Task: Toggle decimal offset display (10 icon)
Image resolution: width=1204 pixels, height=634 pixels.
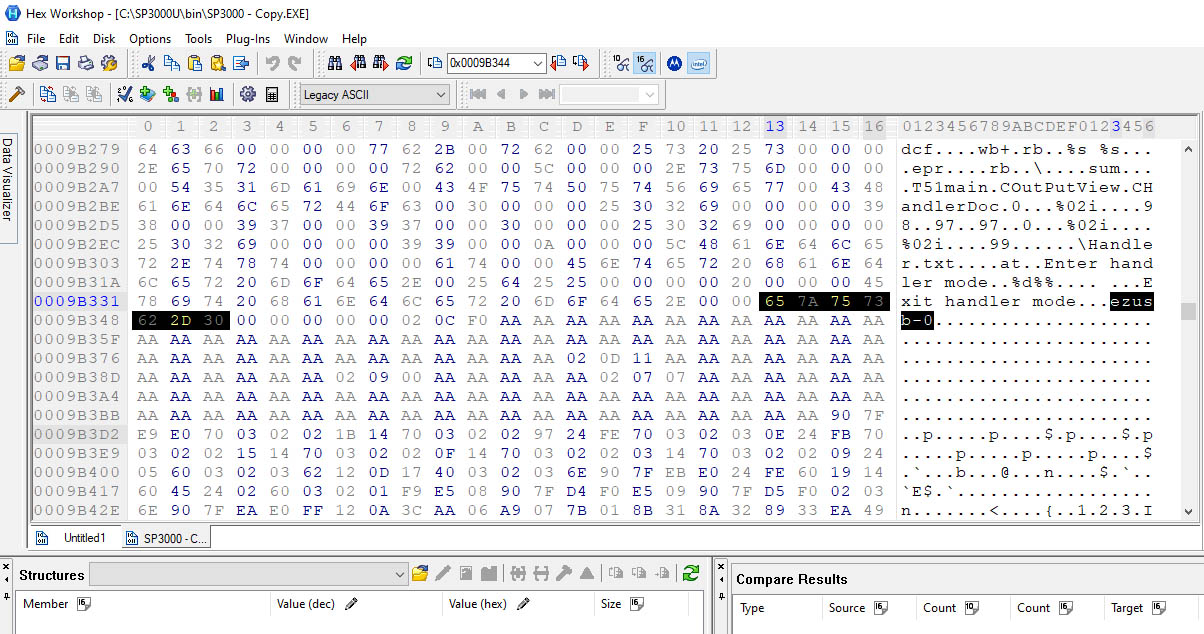Action: pos(621,63)
